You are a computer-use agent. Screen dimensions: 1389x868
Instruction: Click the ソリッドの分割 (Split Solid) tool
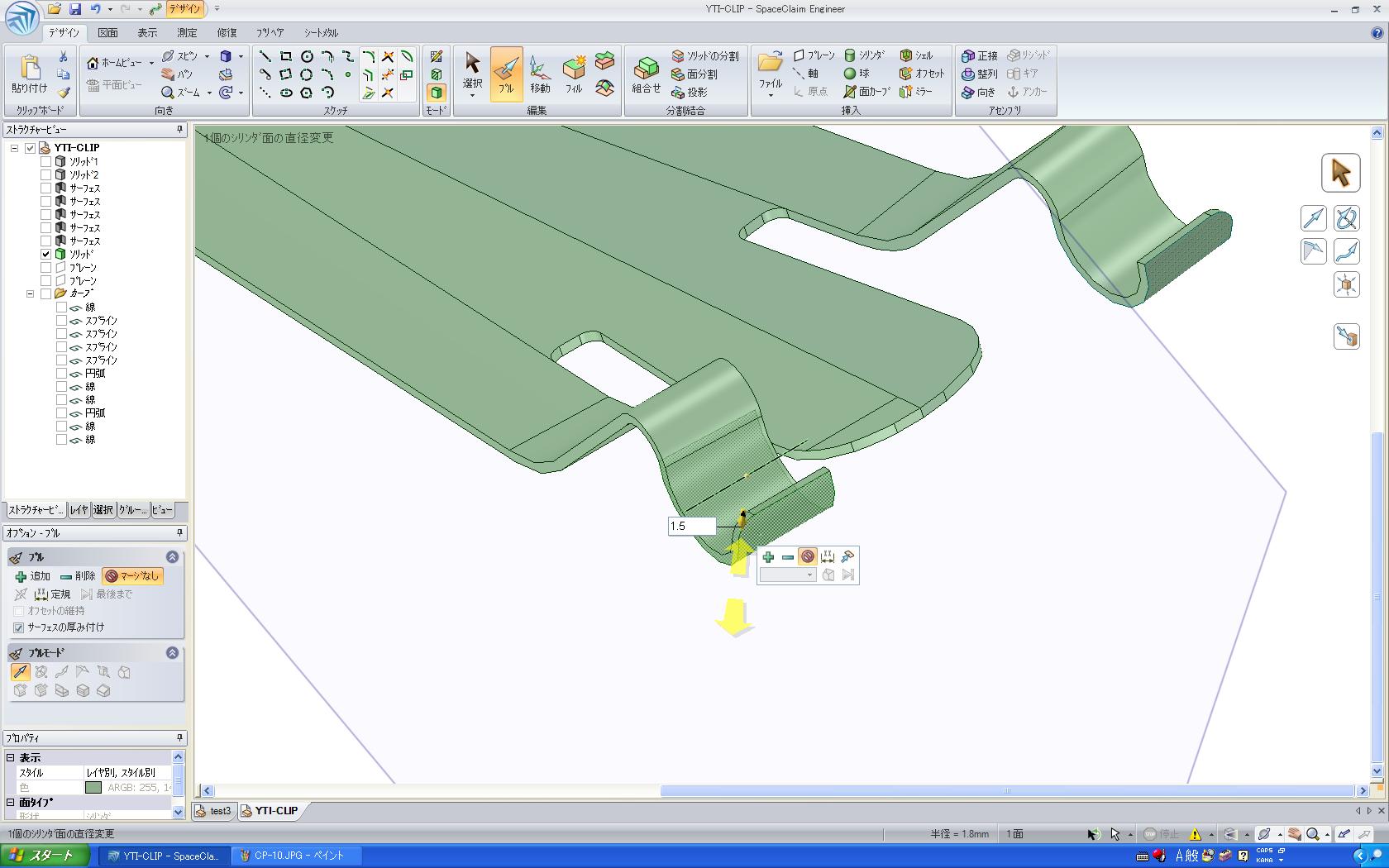pyautogui.click(x=705, y=55)
